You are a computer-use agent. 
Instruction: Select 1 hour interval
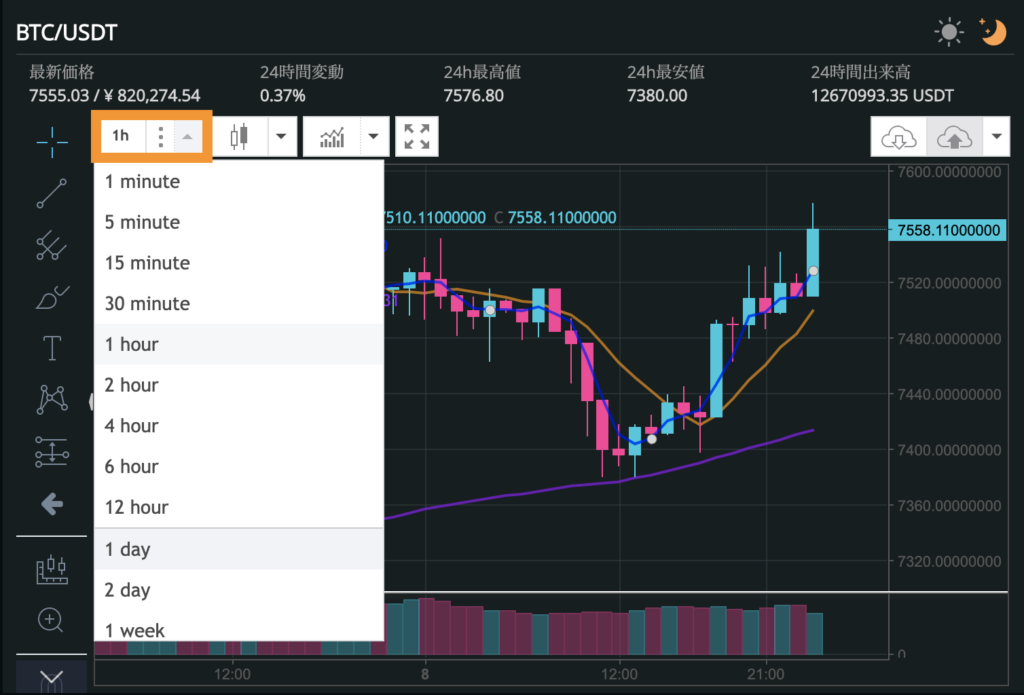(239, 344)
